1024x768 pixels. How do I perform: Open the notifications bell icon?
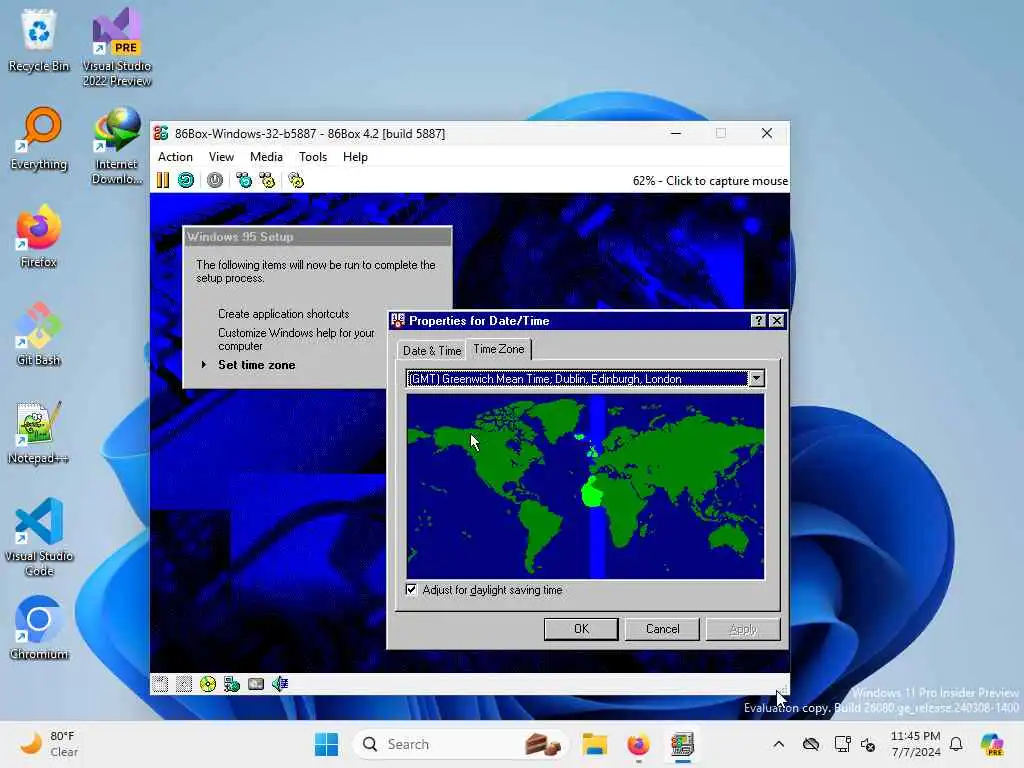click(x=956, y=744)
